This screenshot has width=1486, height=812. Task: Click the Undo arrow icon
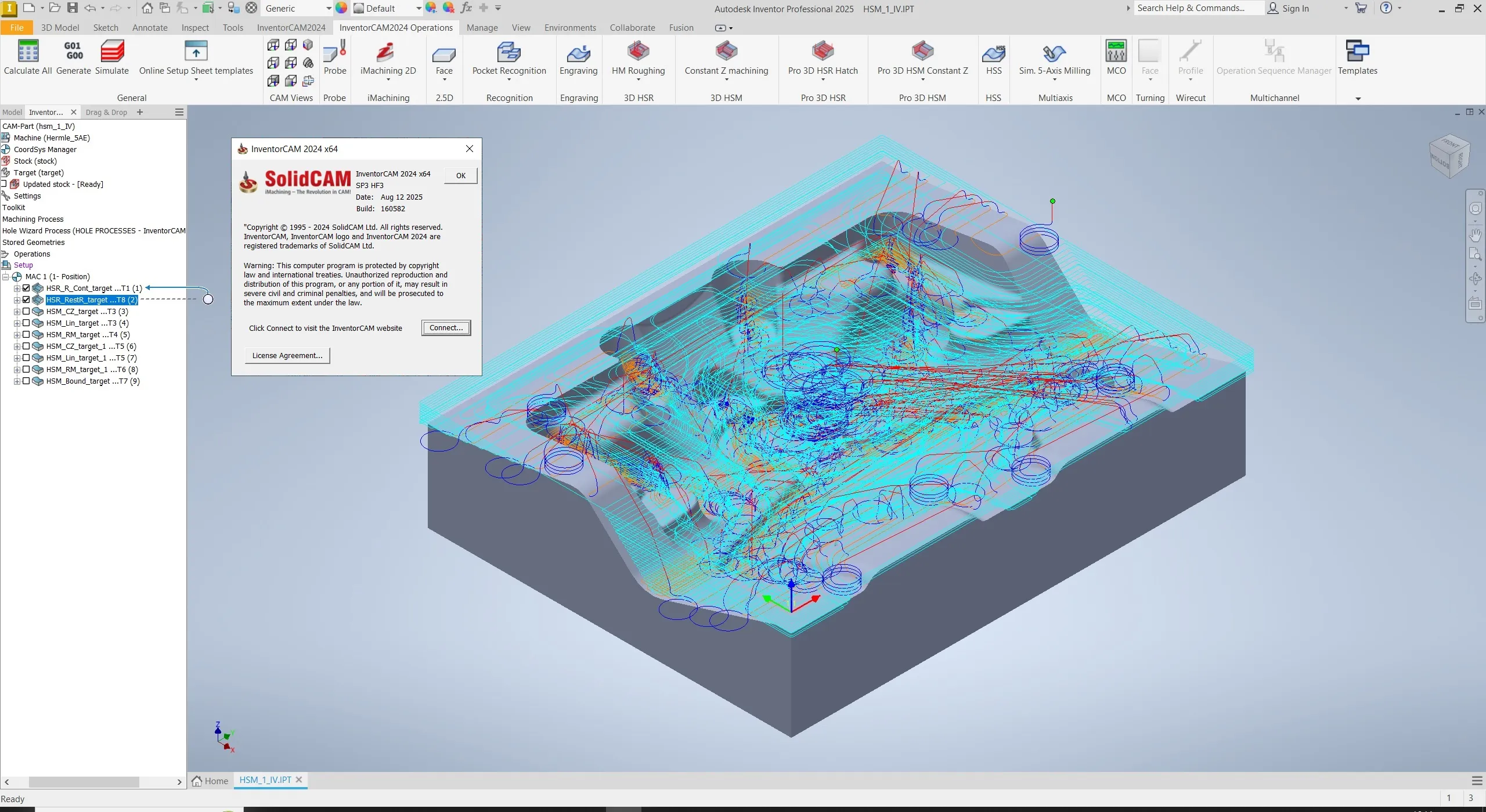pos(90,8)
